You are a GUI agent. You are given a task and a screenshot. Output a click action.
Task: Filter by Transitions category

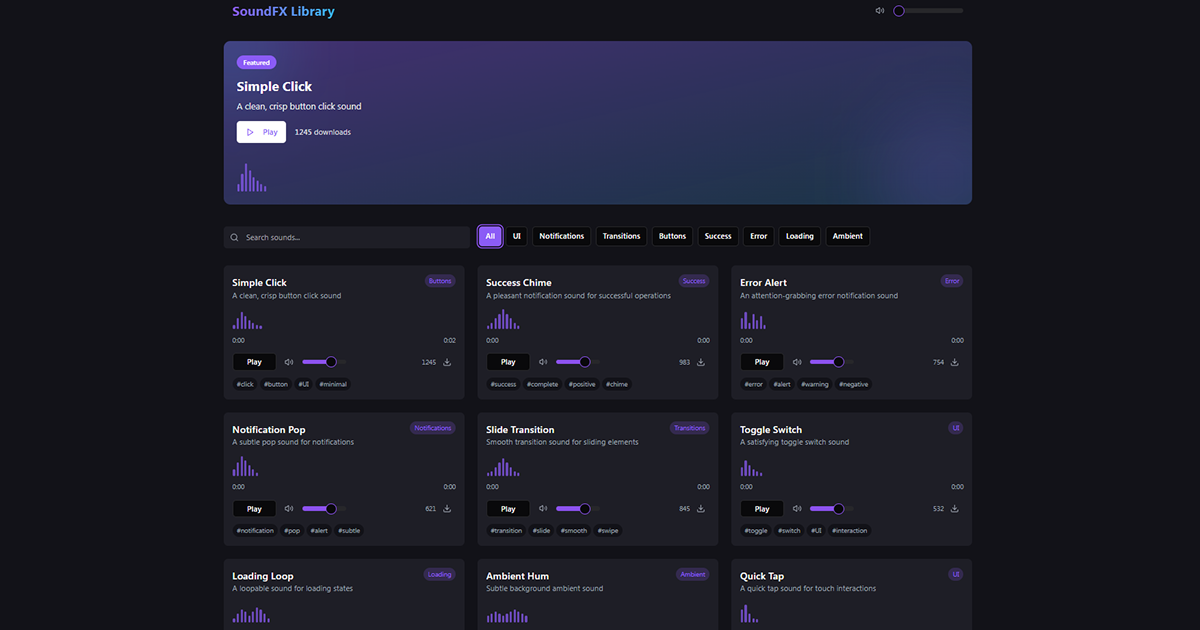621,236
